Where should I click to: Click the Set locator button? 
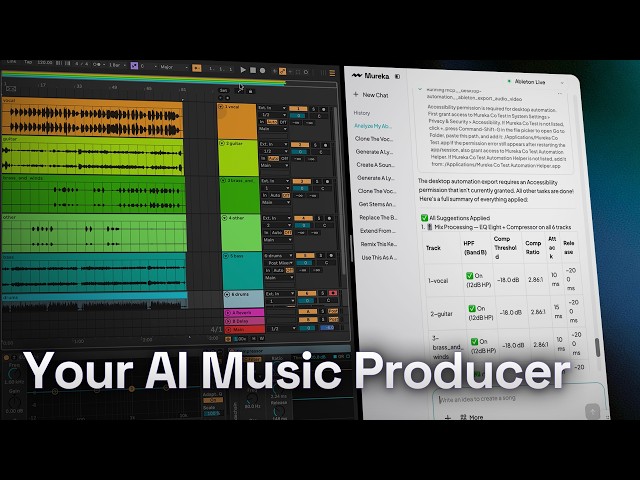(x=223, y=91)
